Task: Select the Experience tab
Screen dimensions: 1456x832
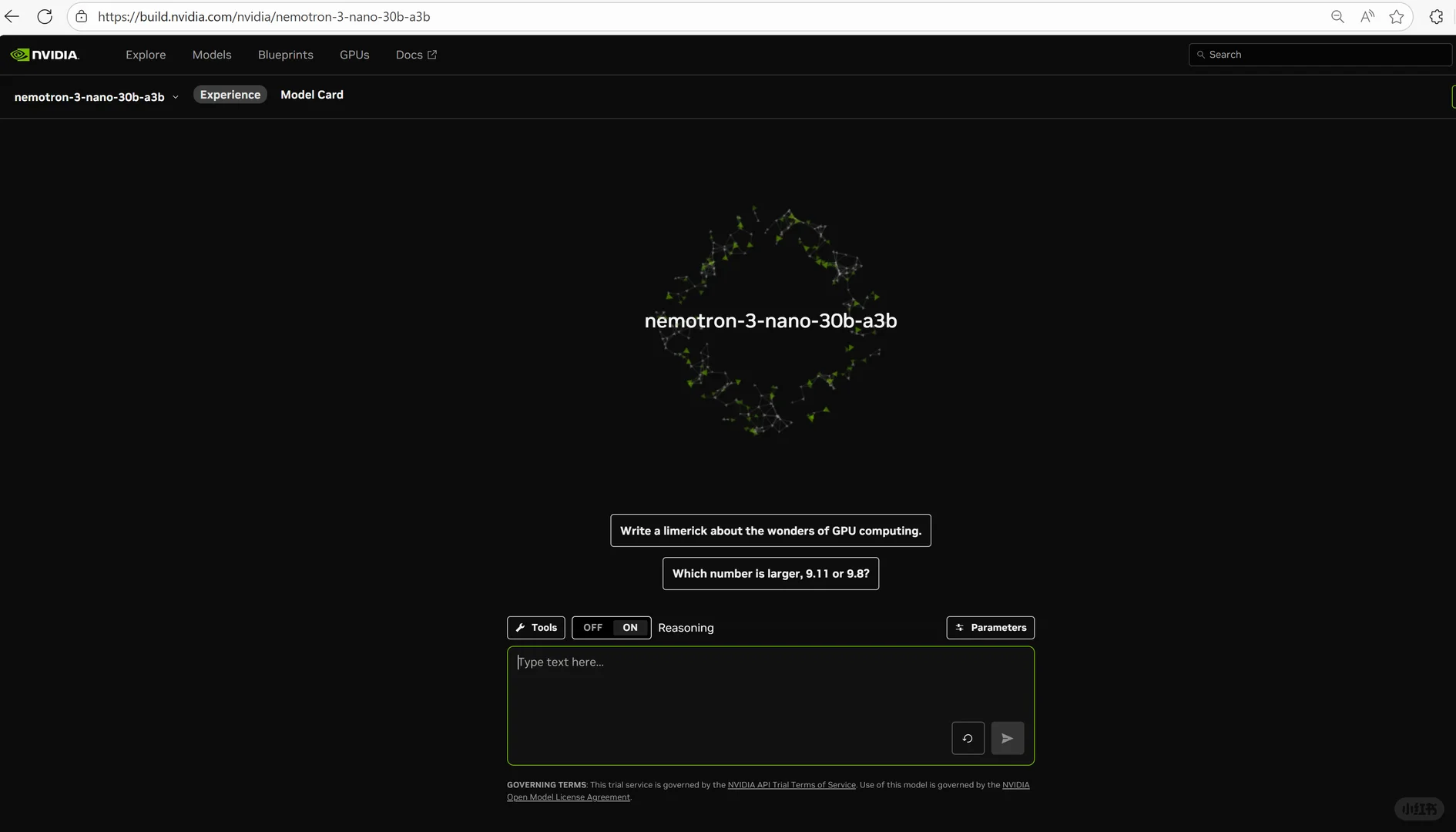Action: point(230,94)
